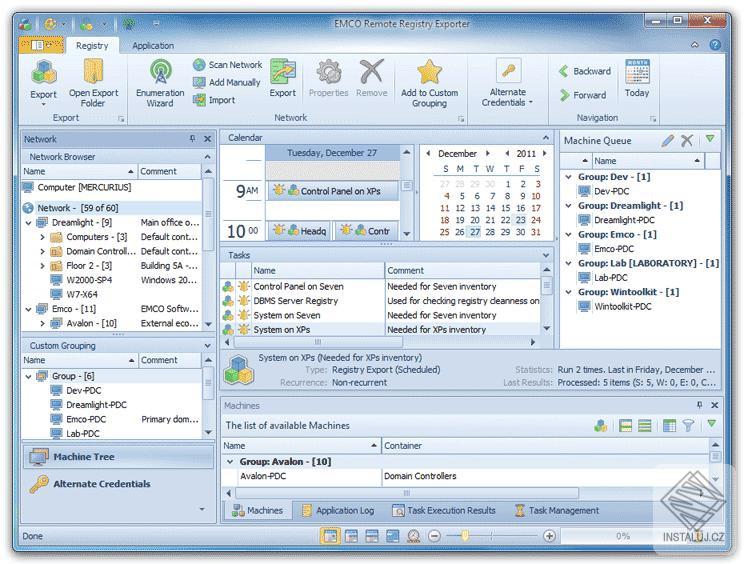Collapse Group: Dev in Machine Queue
This screenshot has width=744, height=564.
click(x=568, y=176)
